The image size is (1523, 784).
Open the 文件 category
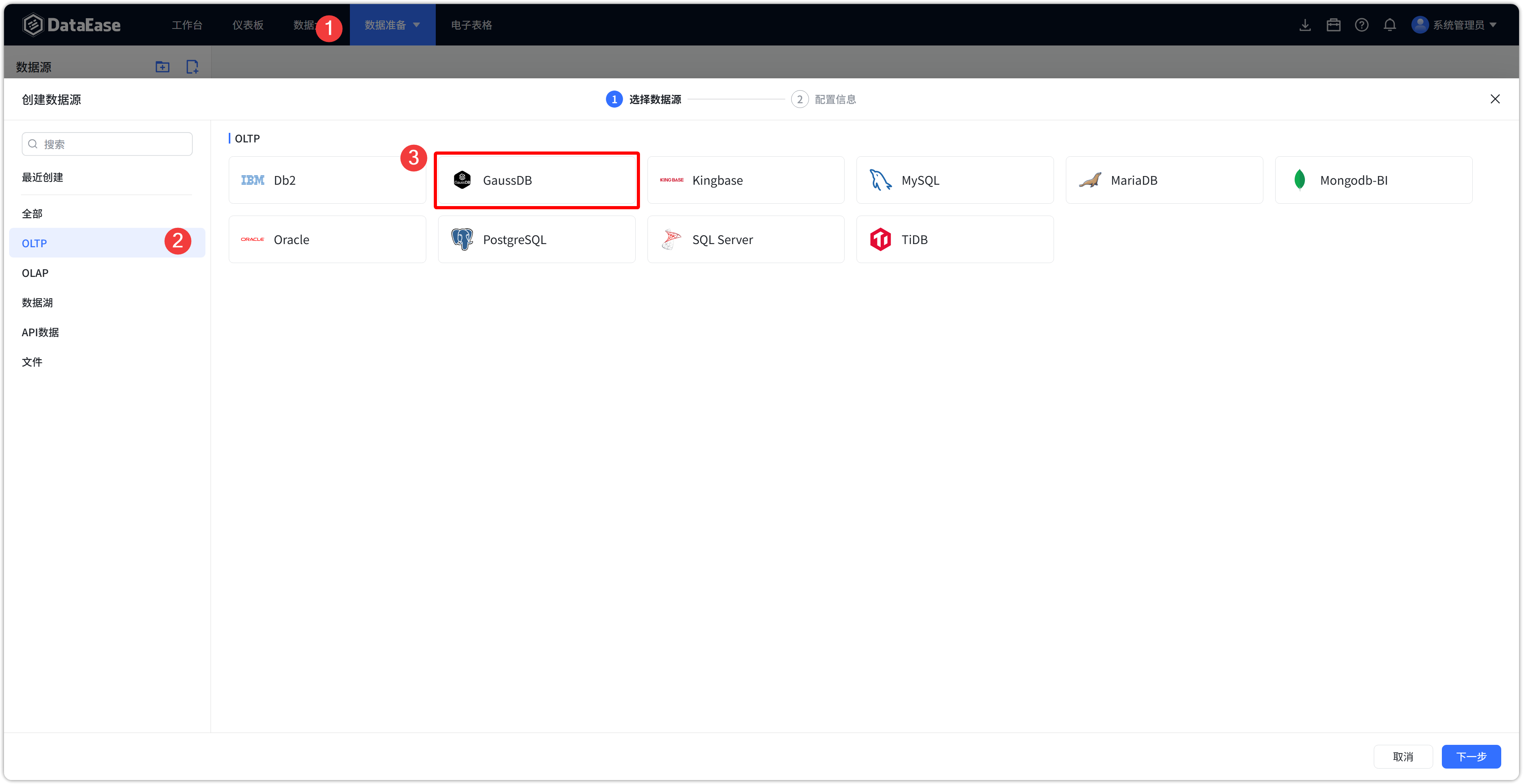coord(107,362)
